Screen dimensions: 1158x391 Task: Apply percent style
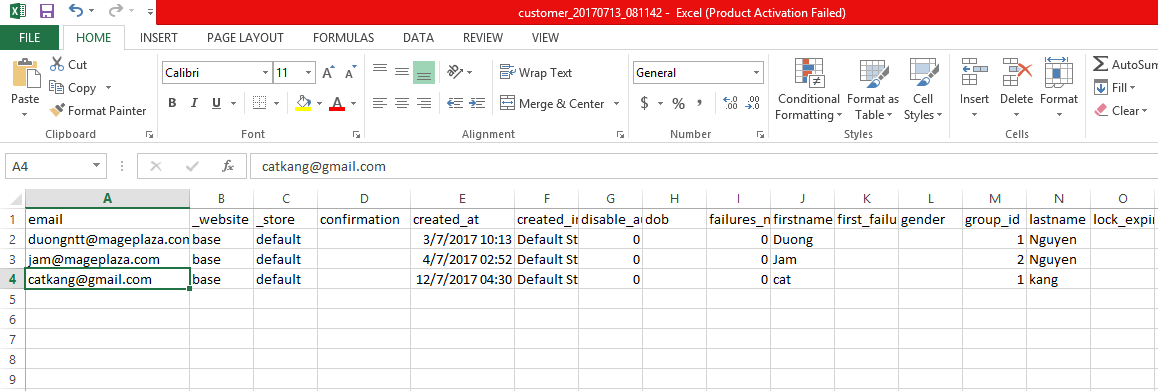(x=678, y=103)
